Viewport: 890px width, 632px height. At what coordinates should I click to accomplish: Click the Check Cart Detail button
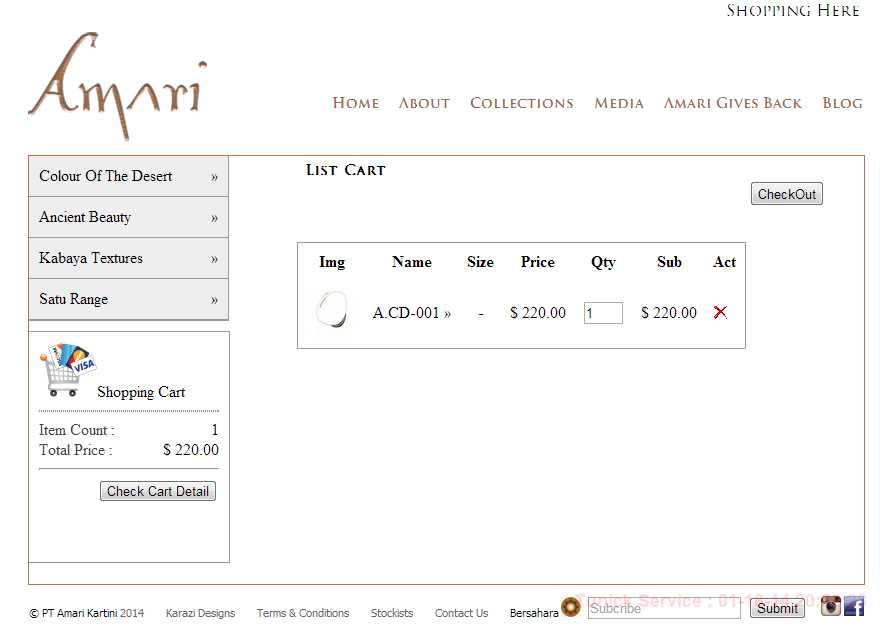(158, 491)
